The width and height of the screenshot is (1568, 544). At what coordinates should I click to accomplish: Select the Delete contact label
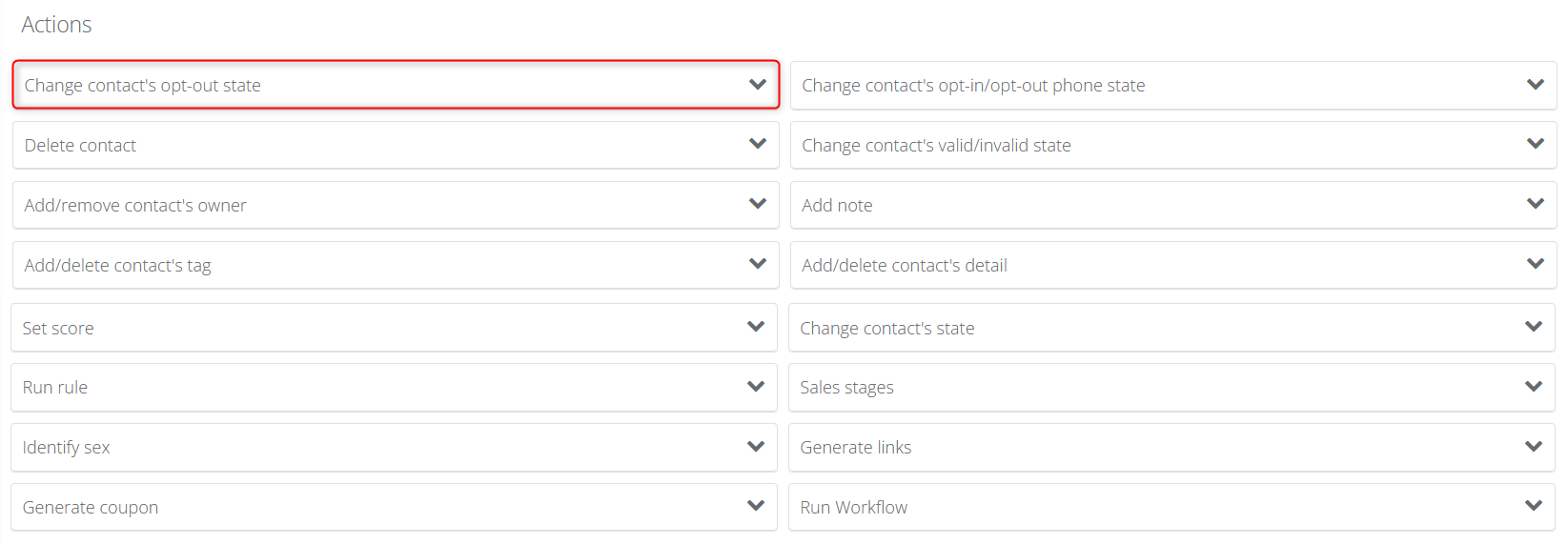(x=80, y=145)
